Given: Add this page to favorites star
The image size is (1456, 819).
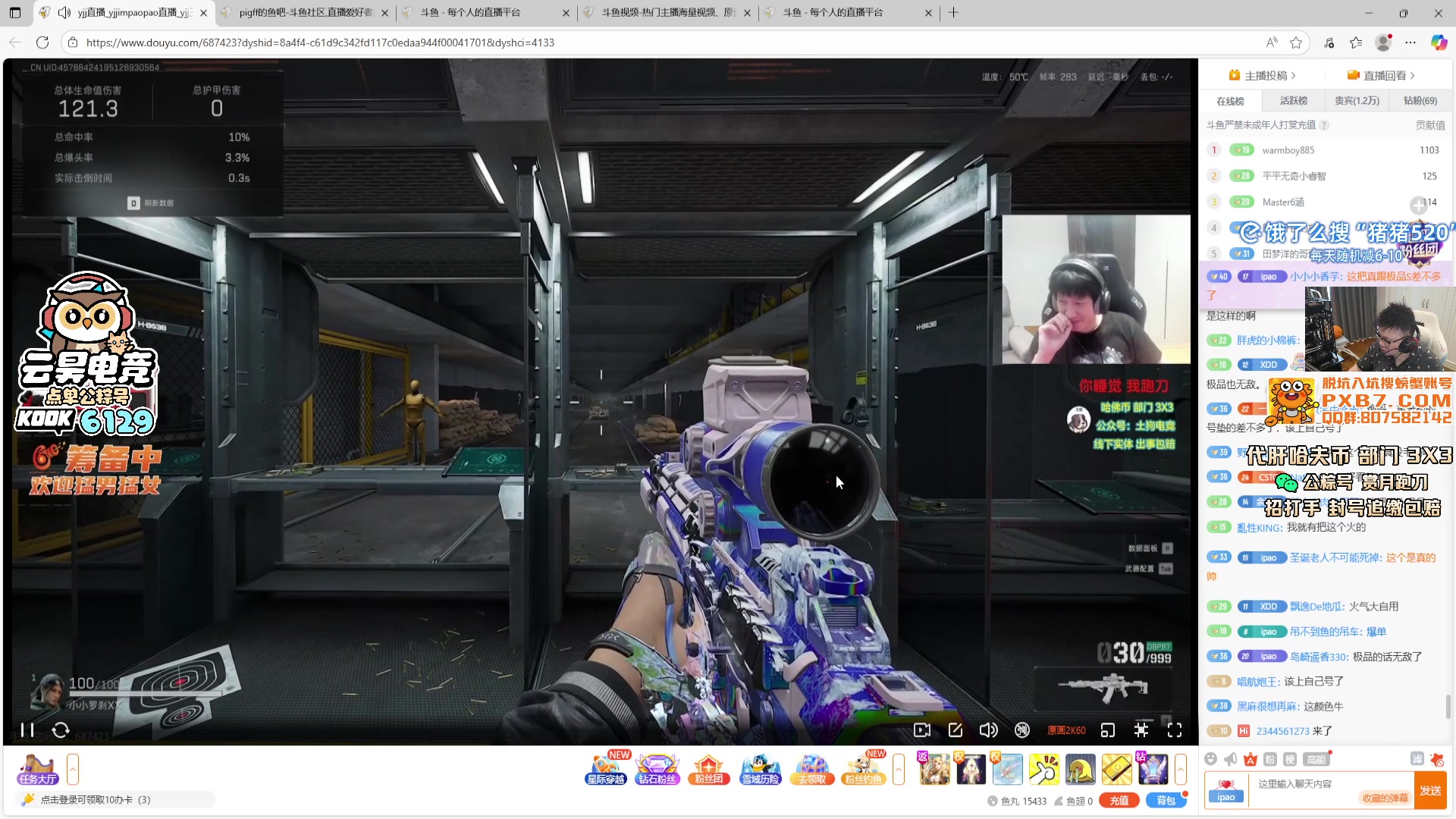Looking at the screenshot, I should tap(1296, 42).
